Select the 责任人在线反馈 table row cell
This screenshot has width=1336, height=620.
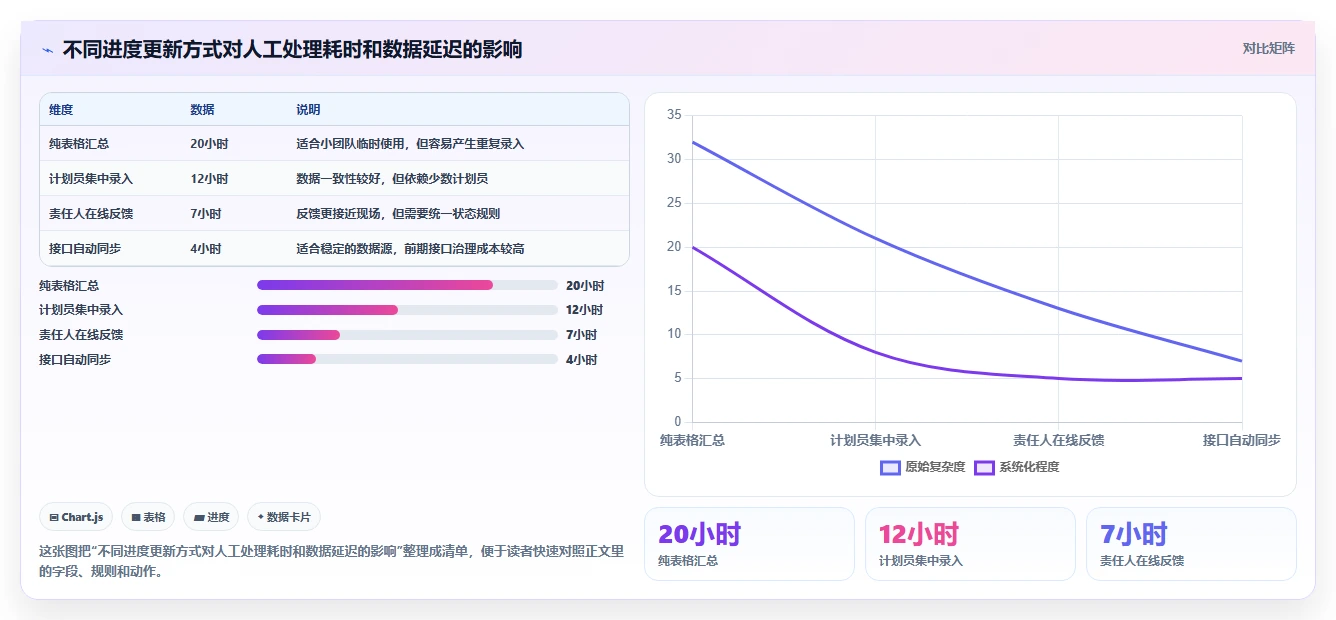point(91,214)
